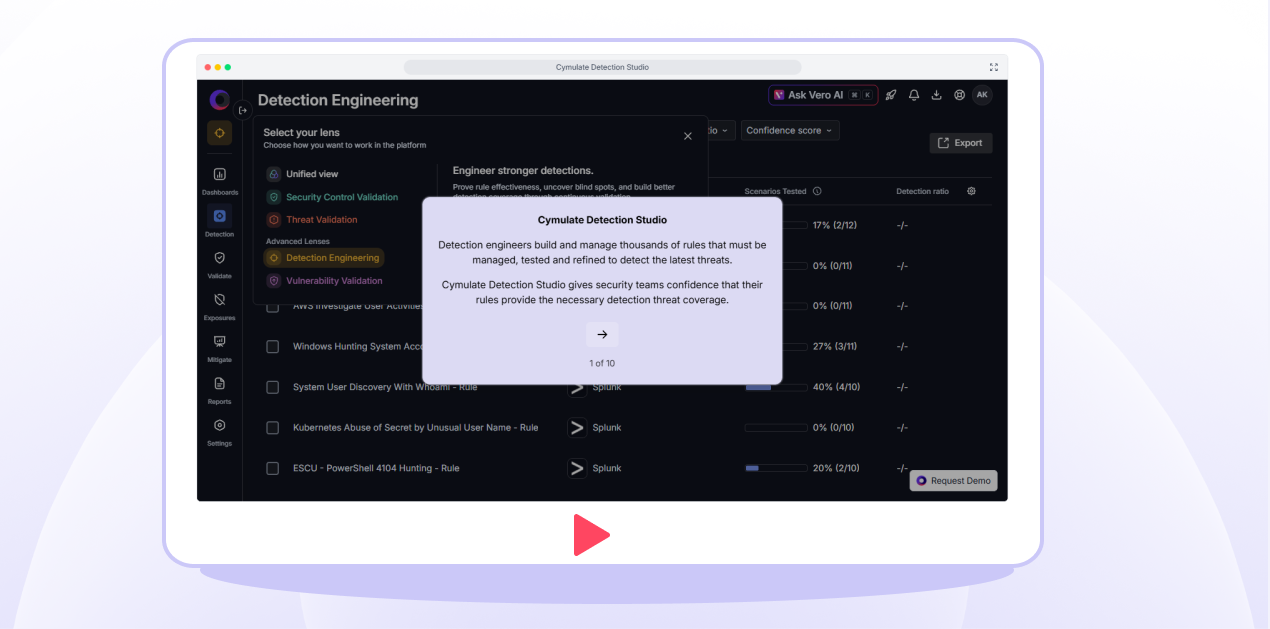The width and height of the screenshot is (1270, 629).
Task: Click the 1 of 10 step counter
Action: [x=602, y=363]
